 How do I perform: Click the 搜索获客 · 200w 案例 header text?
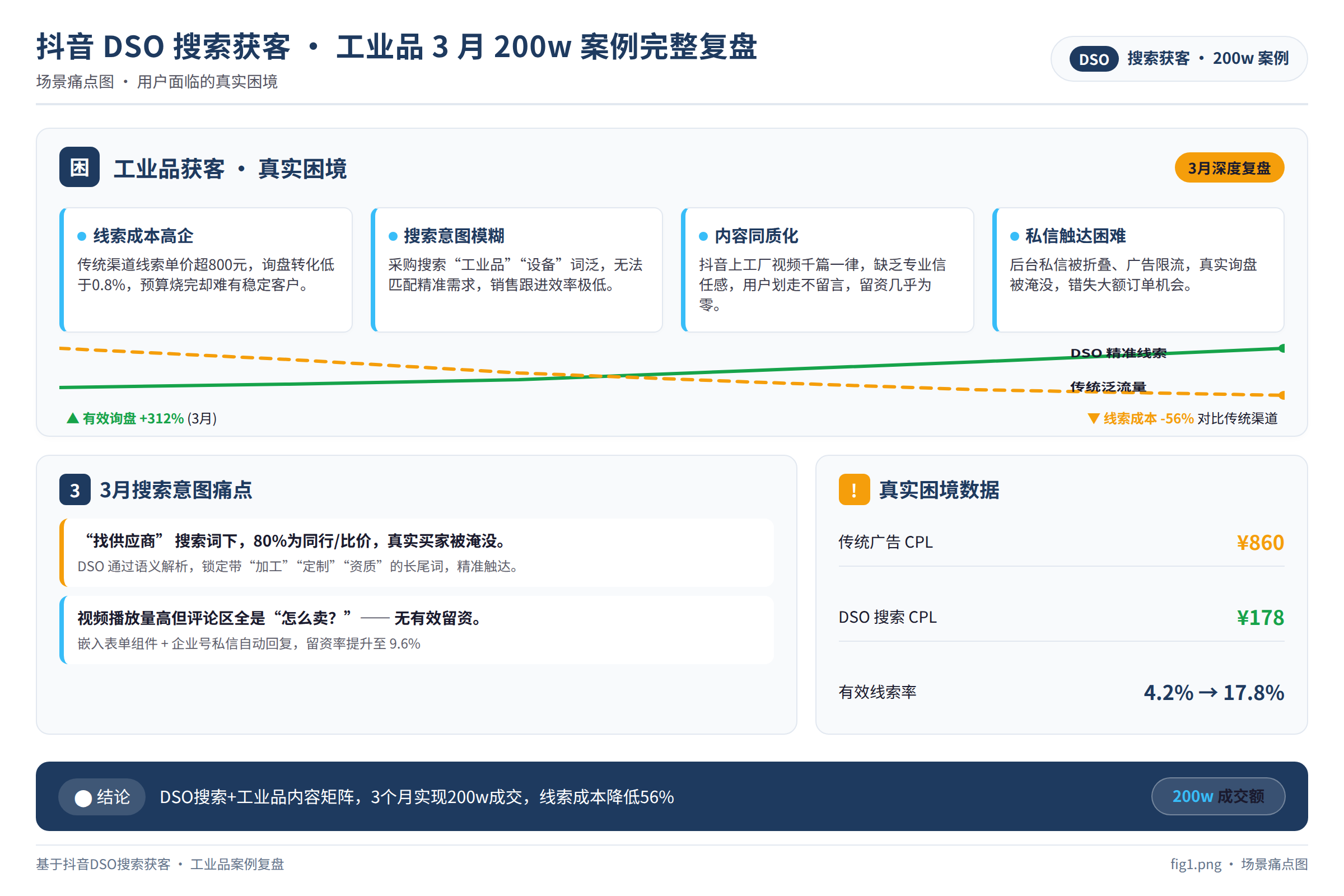pos(1207,58)
